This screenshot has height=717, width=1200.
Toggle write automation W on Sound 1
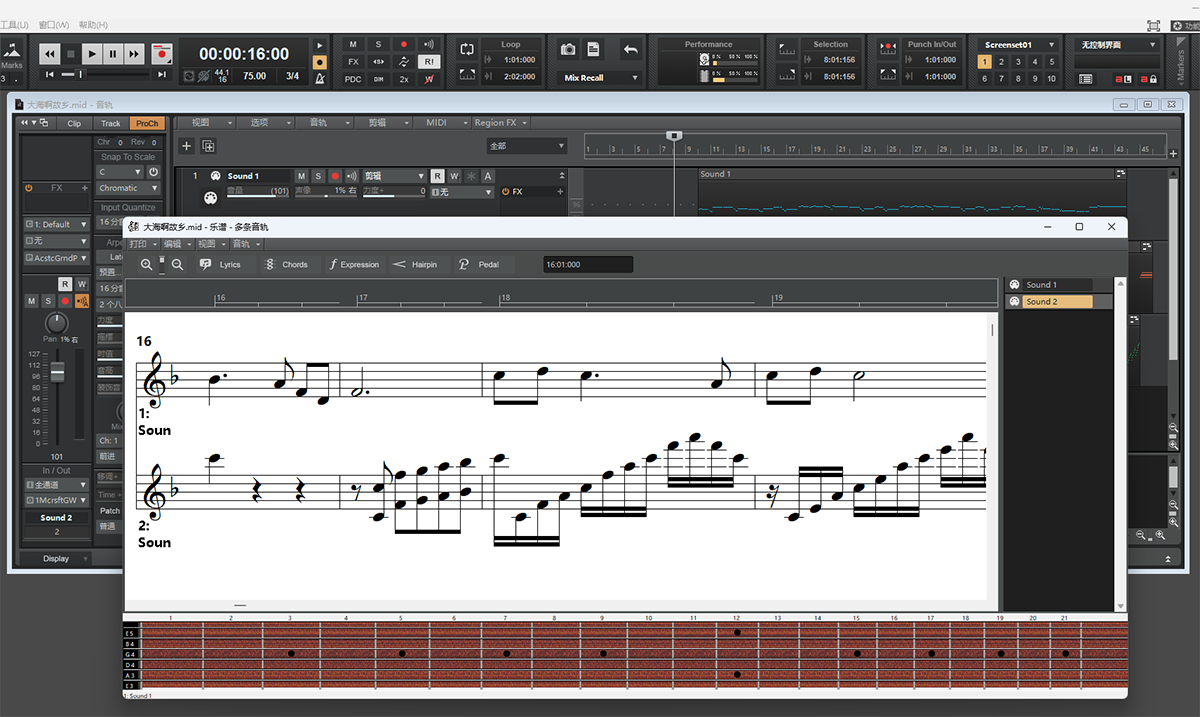pyautogui.click(x=454, y=176)
